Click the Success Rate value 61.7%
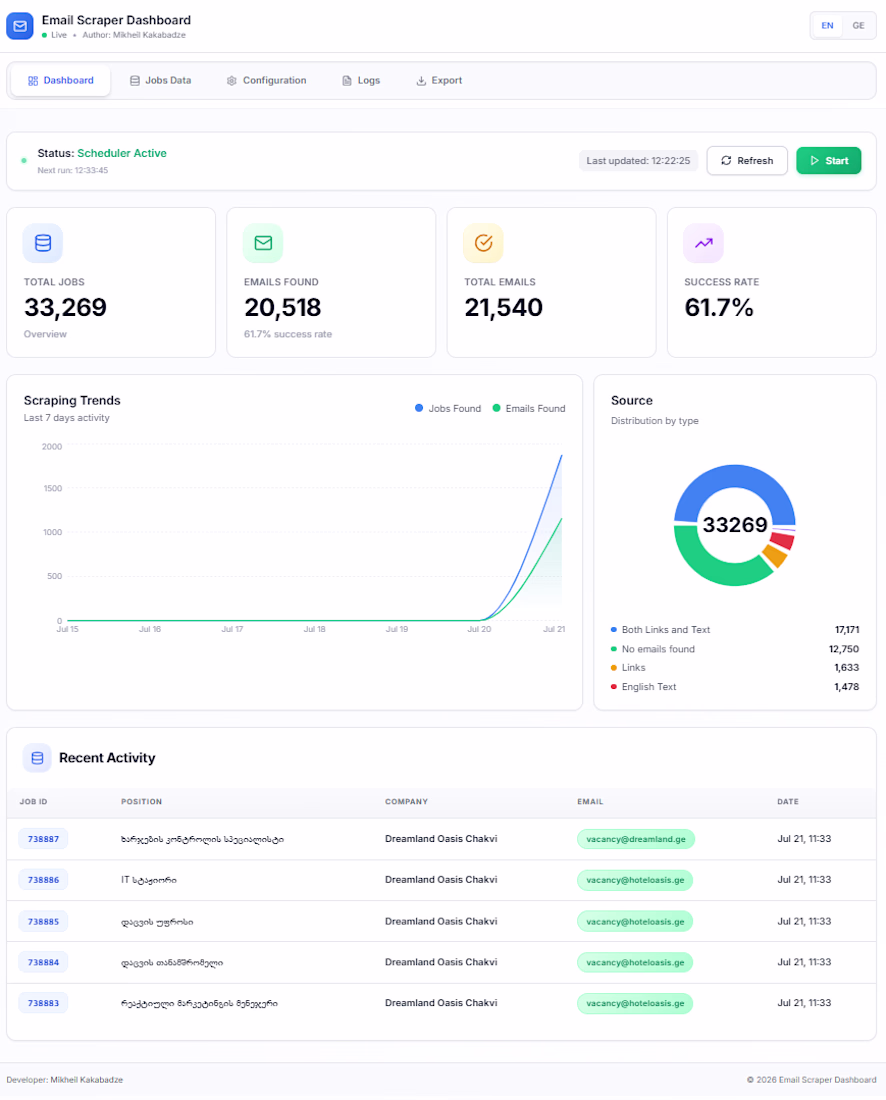Viewport: 886px width, 1100px height. point(719,307)
